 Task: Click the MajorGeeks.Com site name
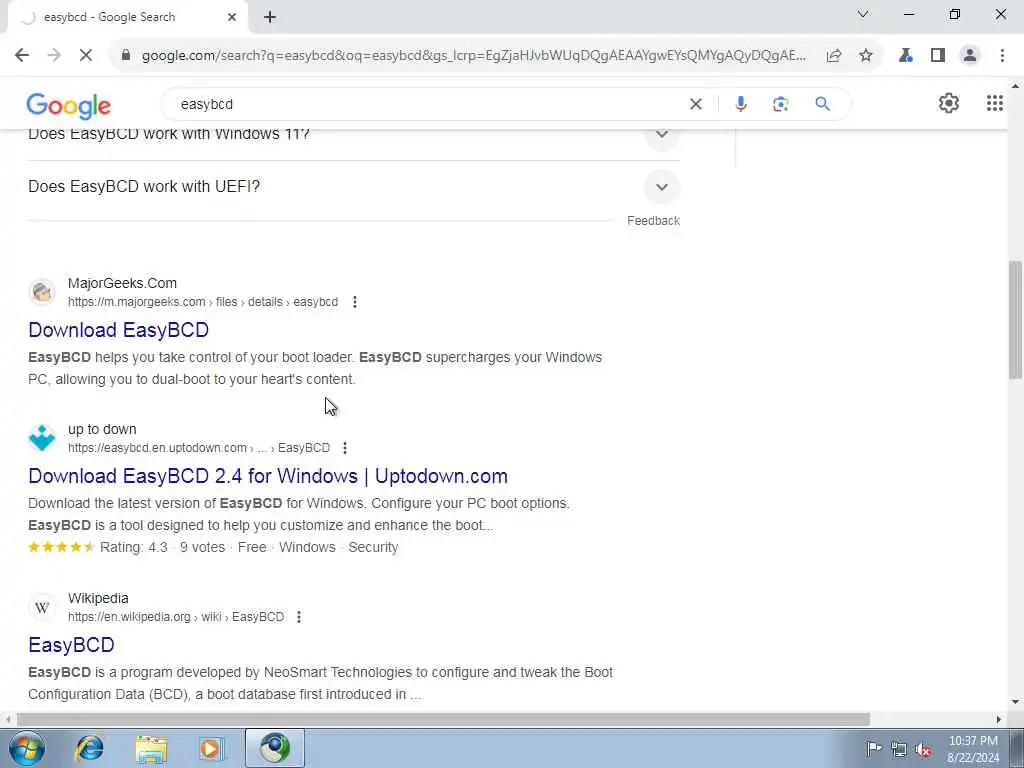(122, 283)
